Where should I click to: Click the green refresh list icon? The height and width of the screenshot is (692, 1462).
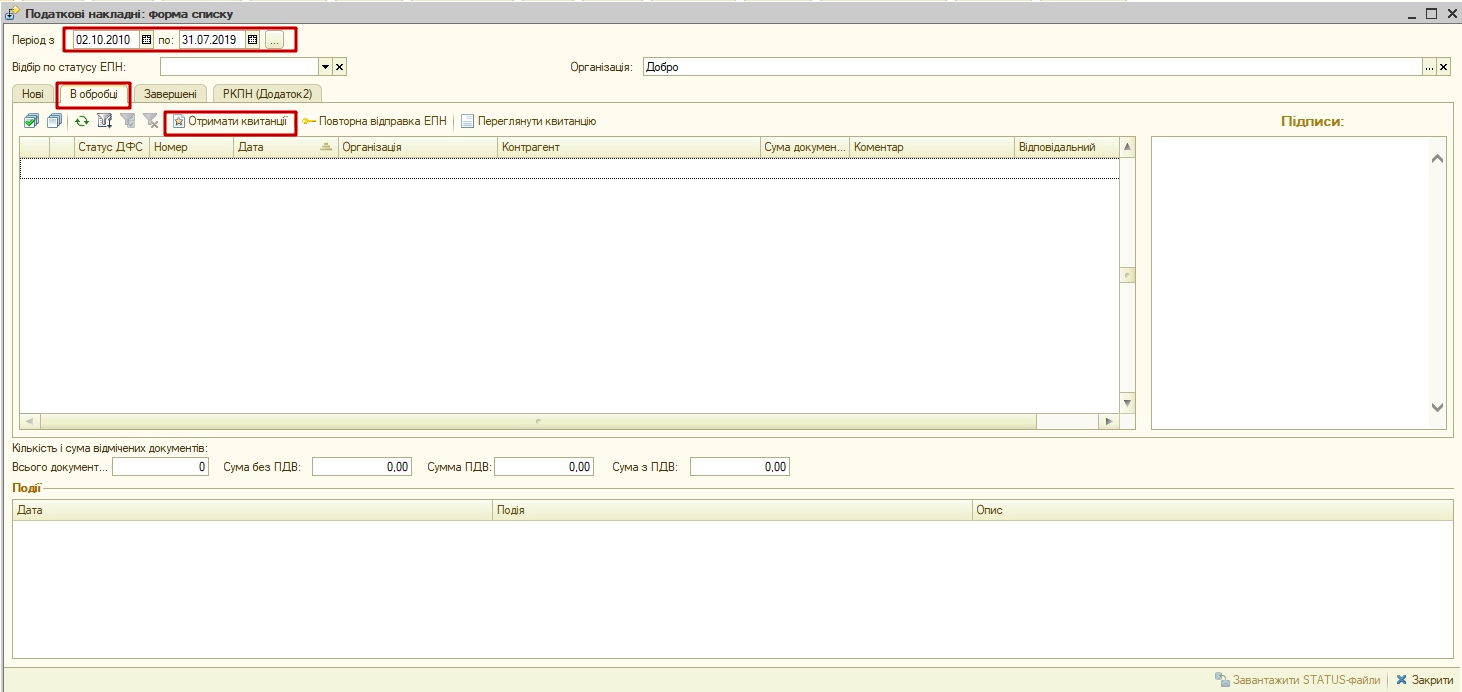point(82,121)
